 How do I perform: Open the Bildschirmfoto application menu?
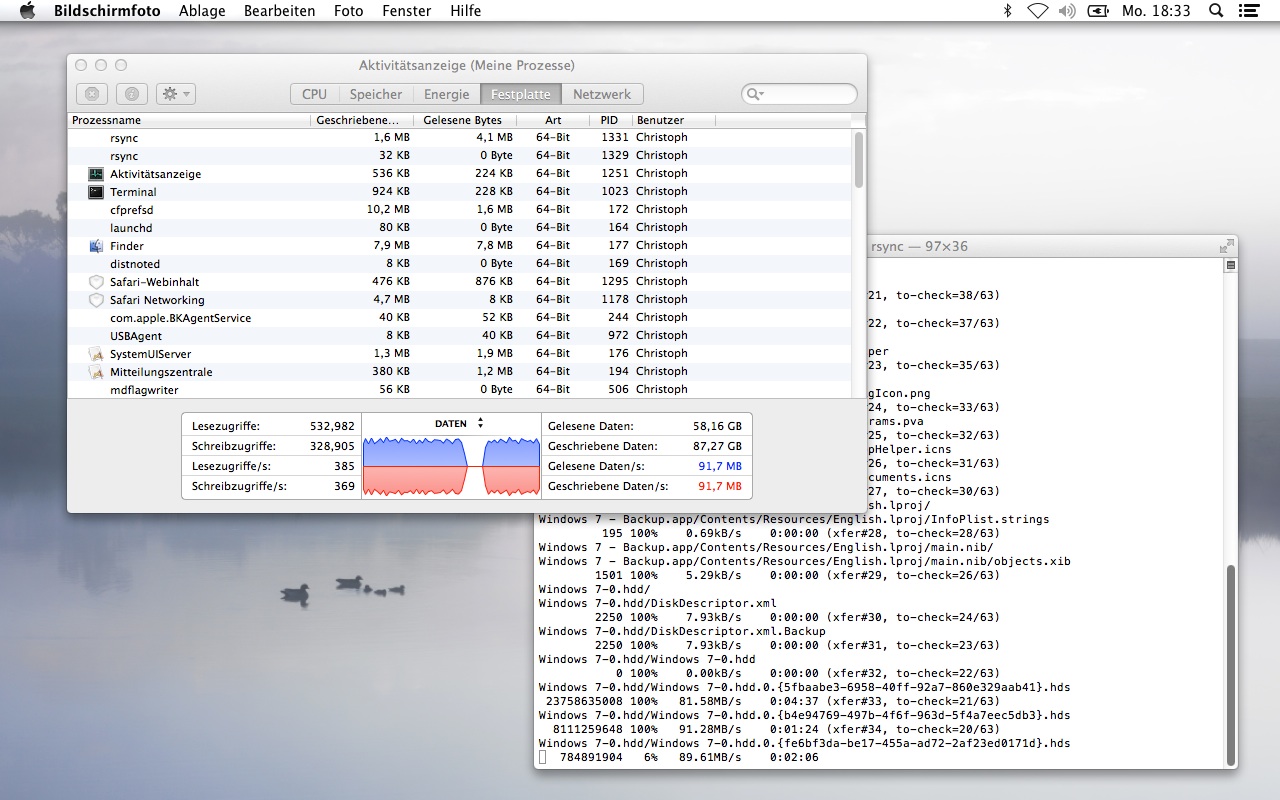[107, 11]
